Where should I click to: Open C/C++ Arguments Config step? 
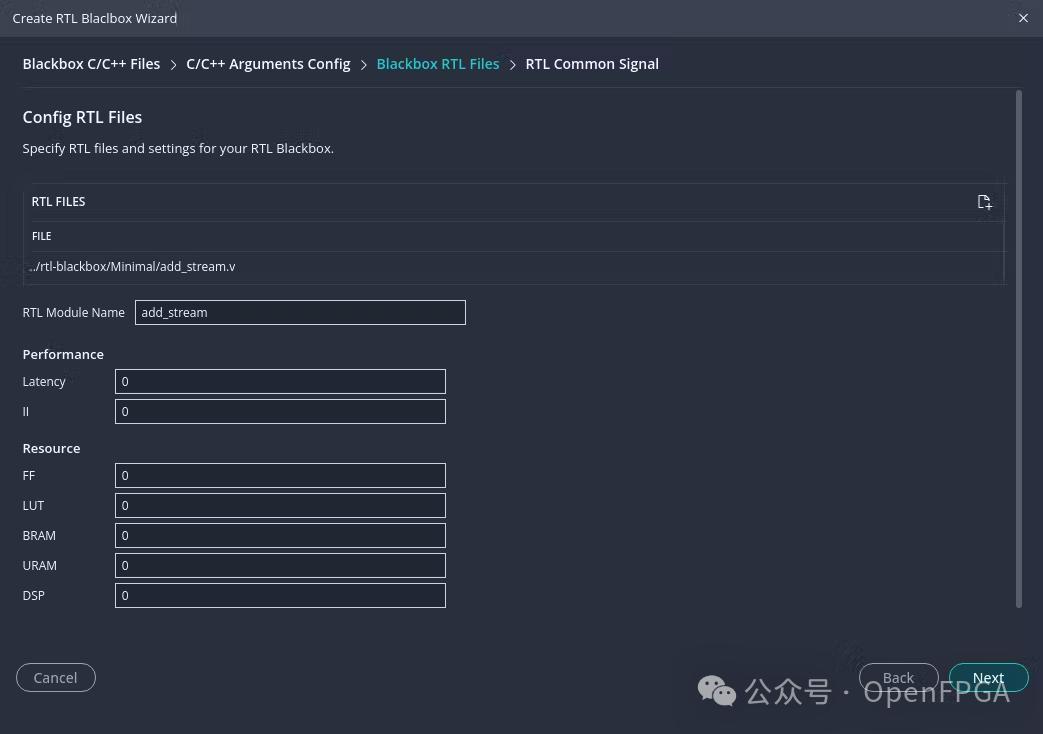[x=268, y=64]
